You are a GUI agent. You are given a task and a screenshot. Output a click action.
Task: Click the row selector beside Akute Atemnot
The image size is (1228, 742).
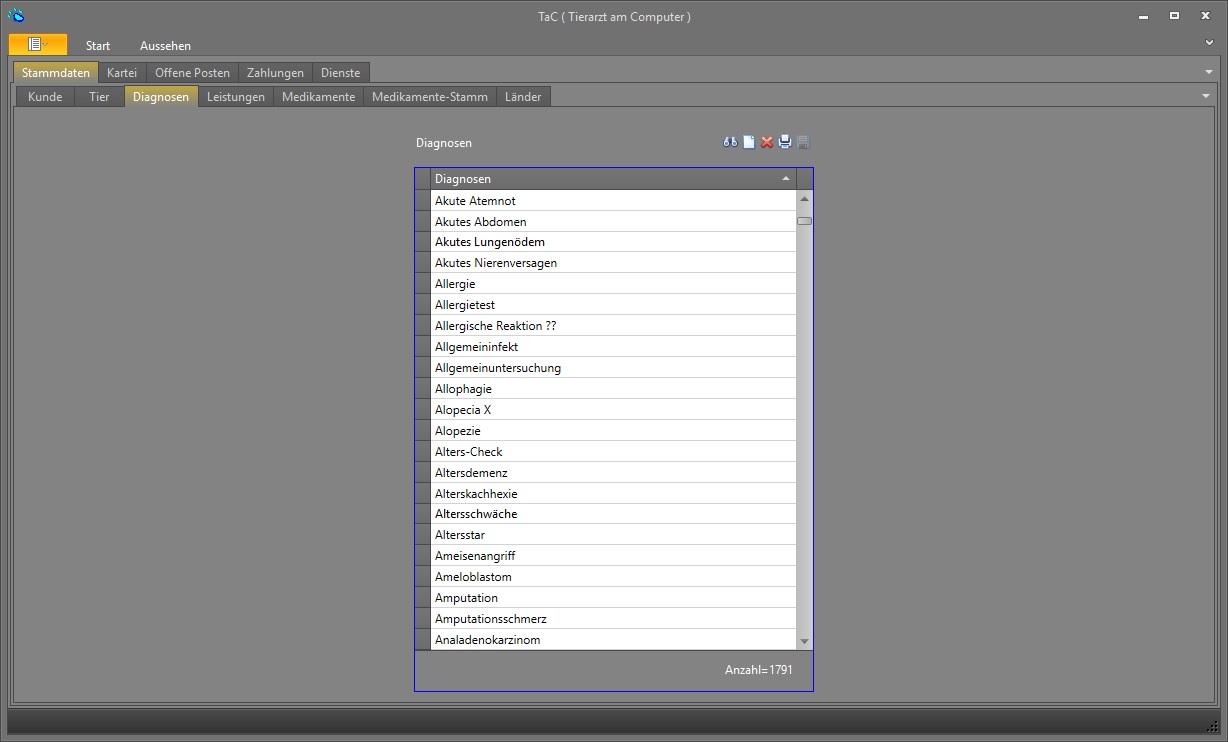(x=423, y=200)
